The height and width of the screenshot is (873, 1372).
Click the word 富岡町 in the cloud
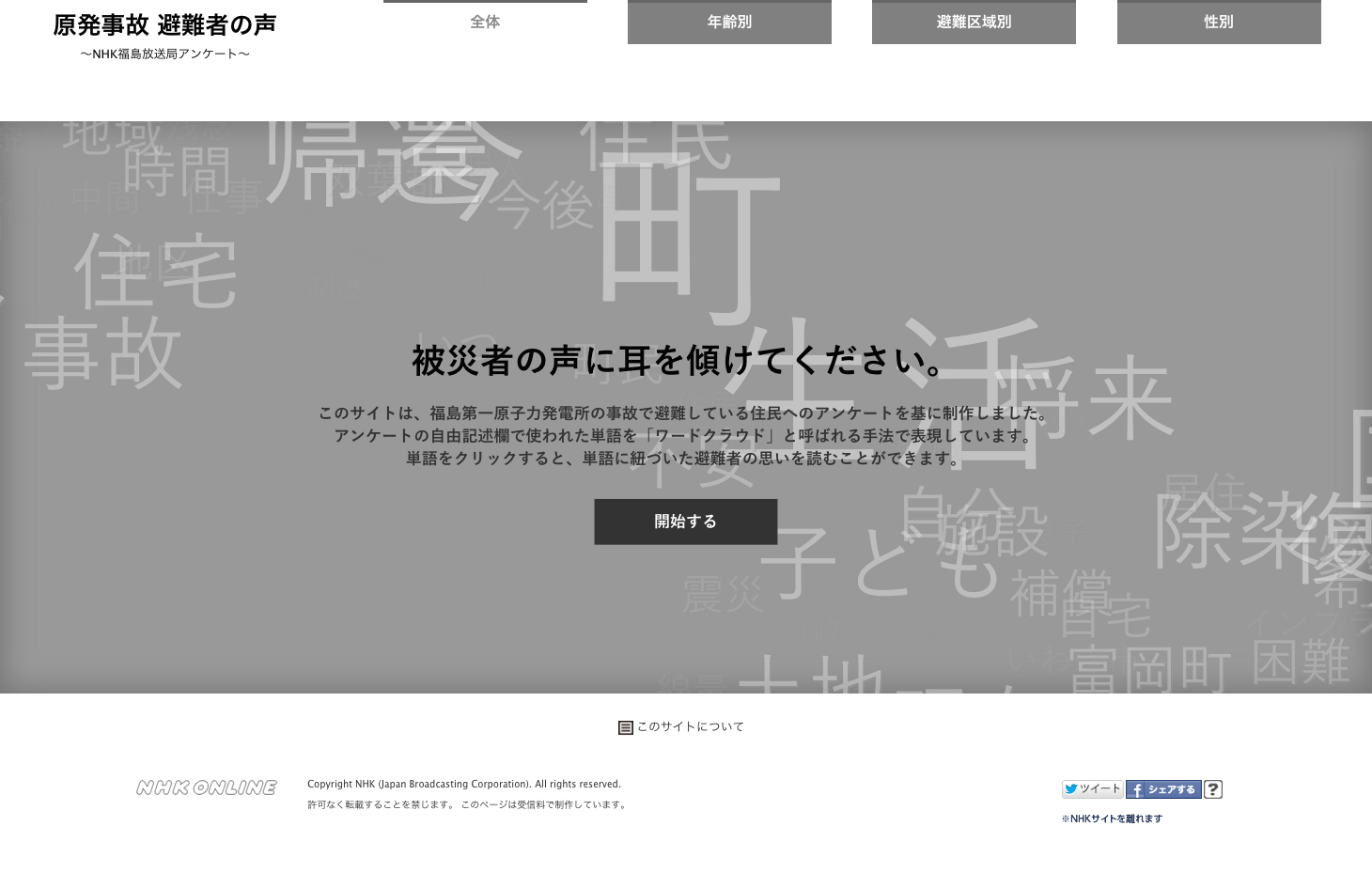1149,669
